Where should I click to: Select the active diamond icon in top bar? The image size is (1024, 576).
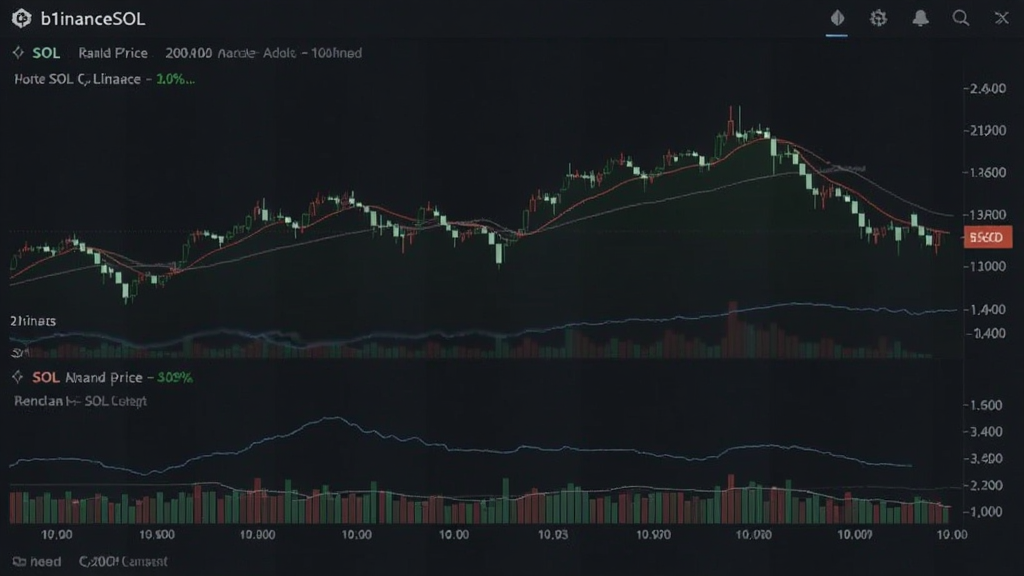(837, 18)
